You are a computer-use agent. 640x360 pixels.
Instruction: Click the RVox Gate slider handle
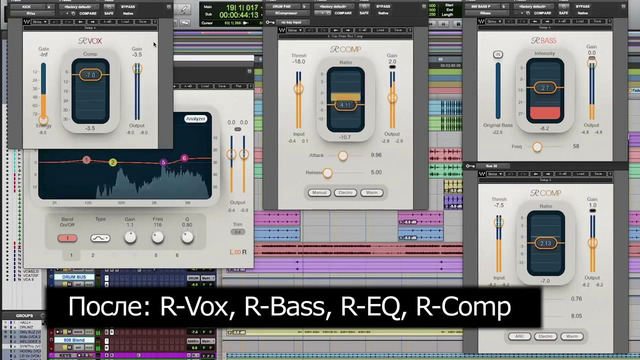(43, 120)
